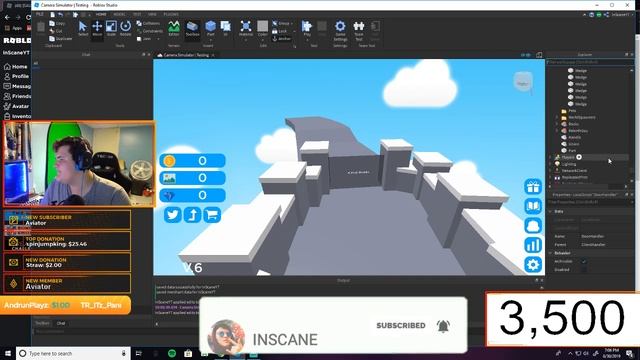Open the Material picker icon
This screenshot has width=640, height=360.
(246, 27)
